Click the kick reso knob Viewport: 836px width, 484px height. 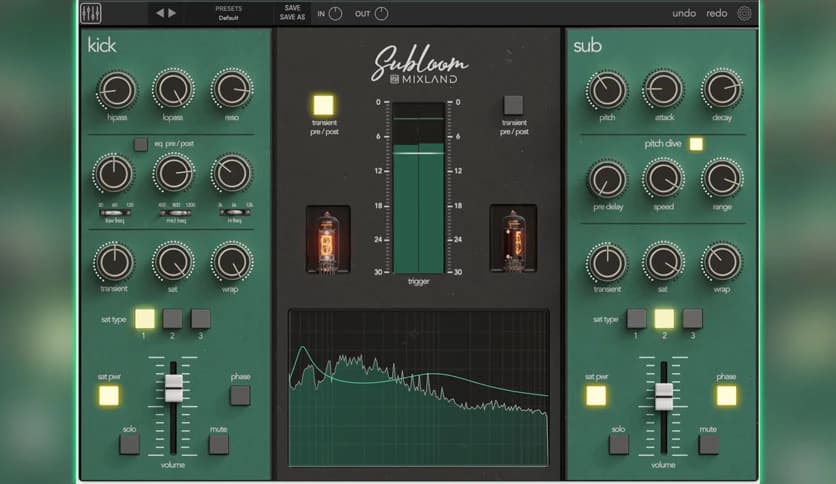[x=232, y=89]
